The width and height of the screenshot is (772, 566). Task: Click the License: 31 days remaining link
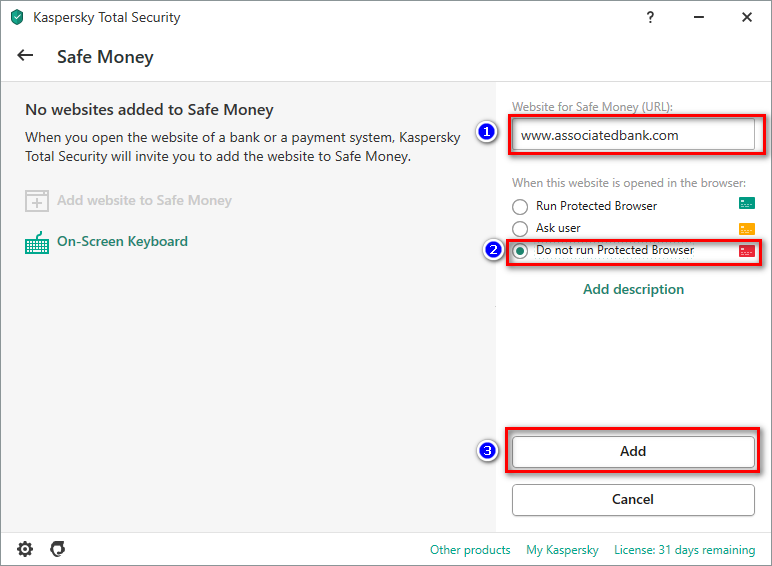coord(684,550)
